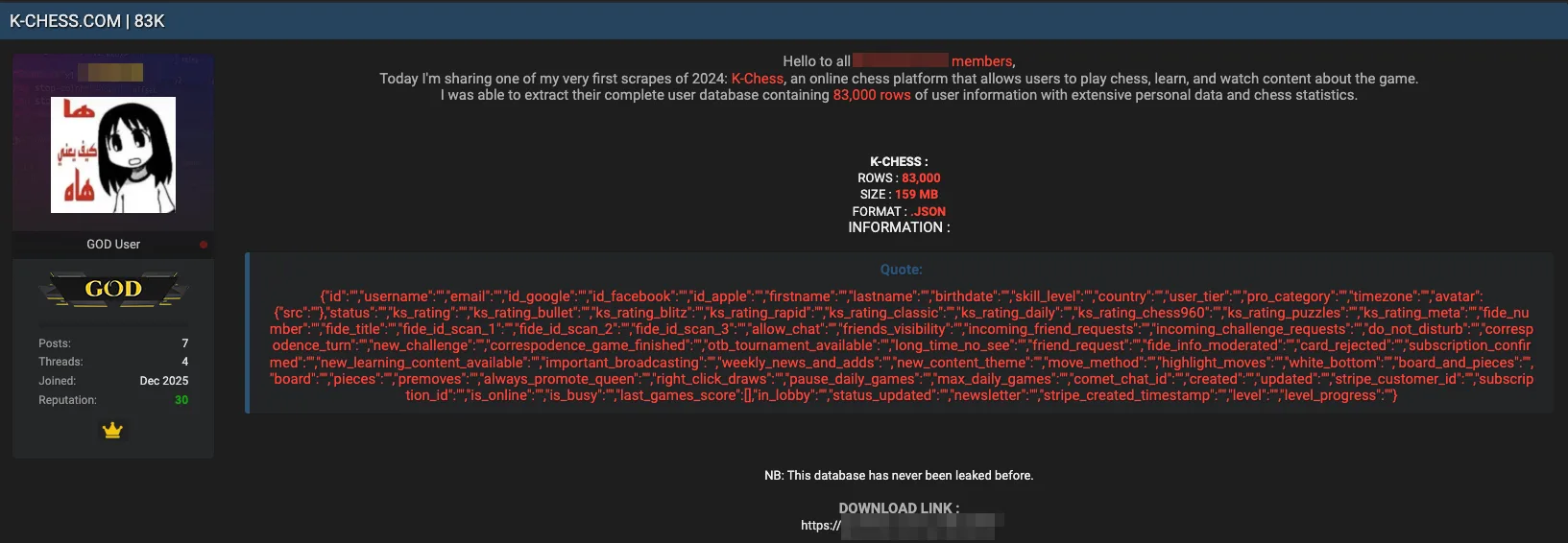1568x543 pixels.
Task: Click the reputation value '30'
Action: tap(181, 400)
